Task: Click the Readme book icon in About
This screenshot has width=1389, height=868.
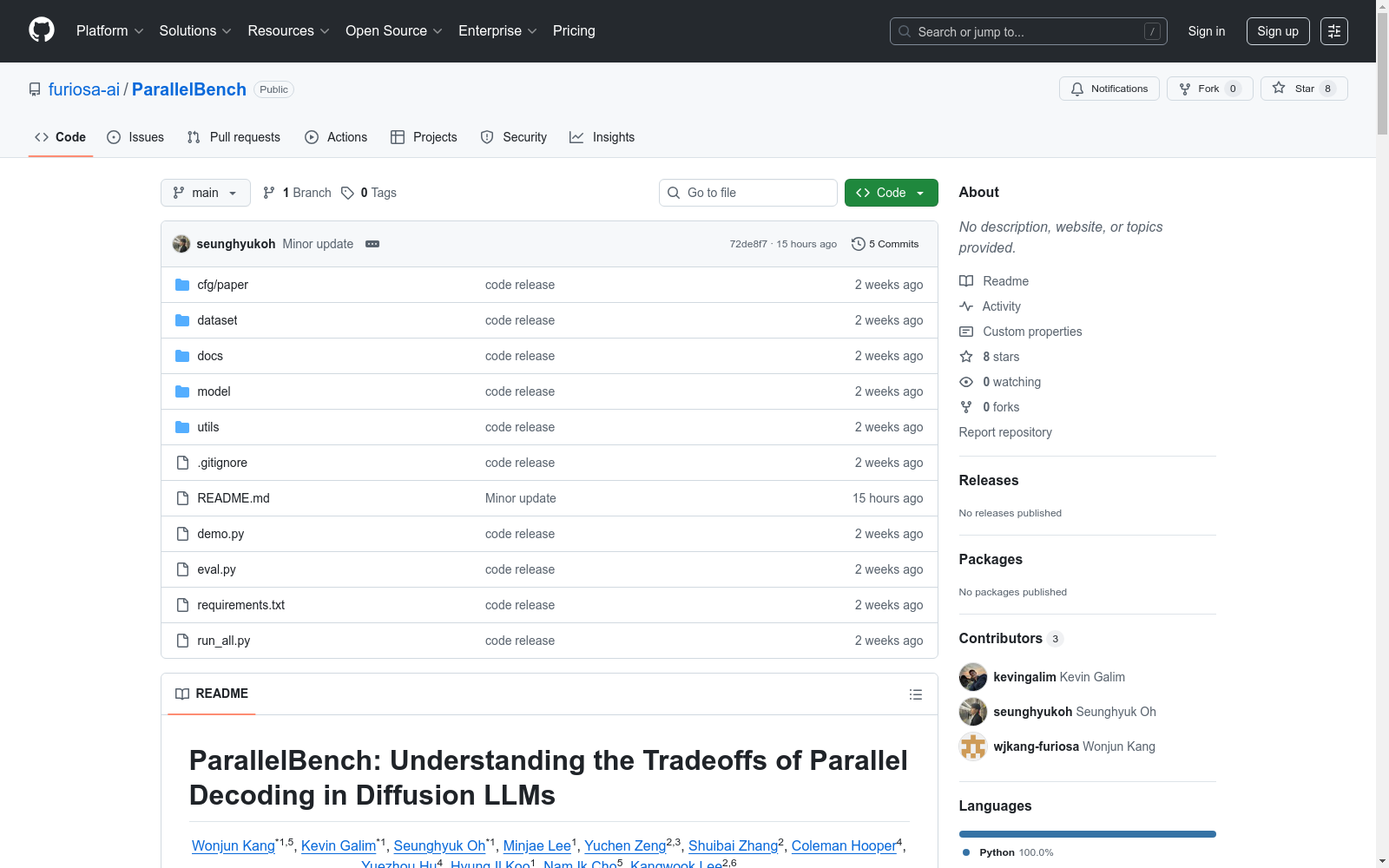Action: coord(966,281)
